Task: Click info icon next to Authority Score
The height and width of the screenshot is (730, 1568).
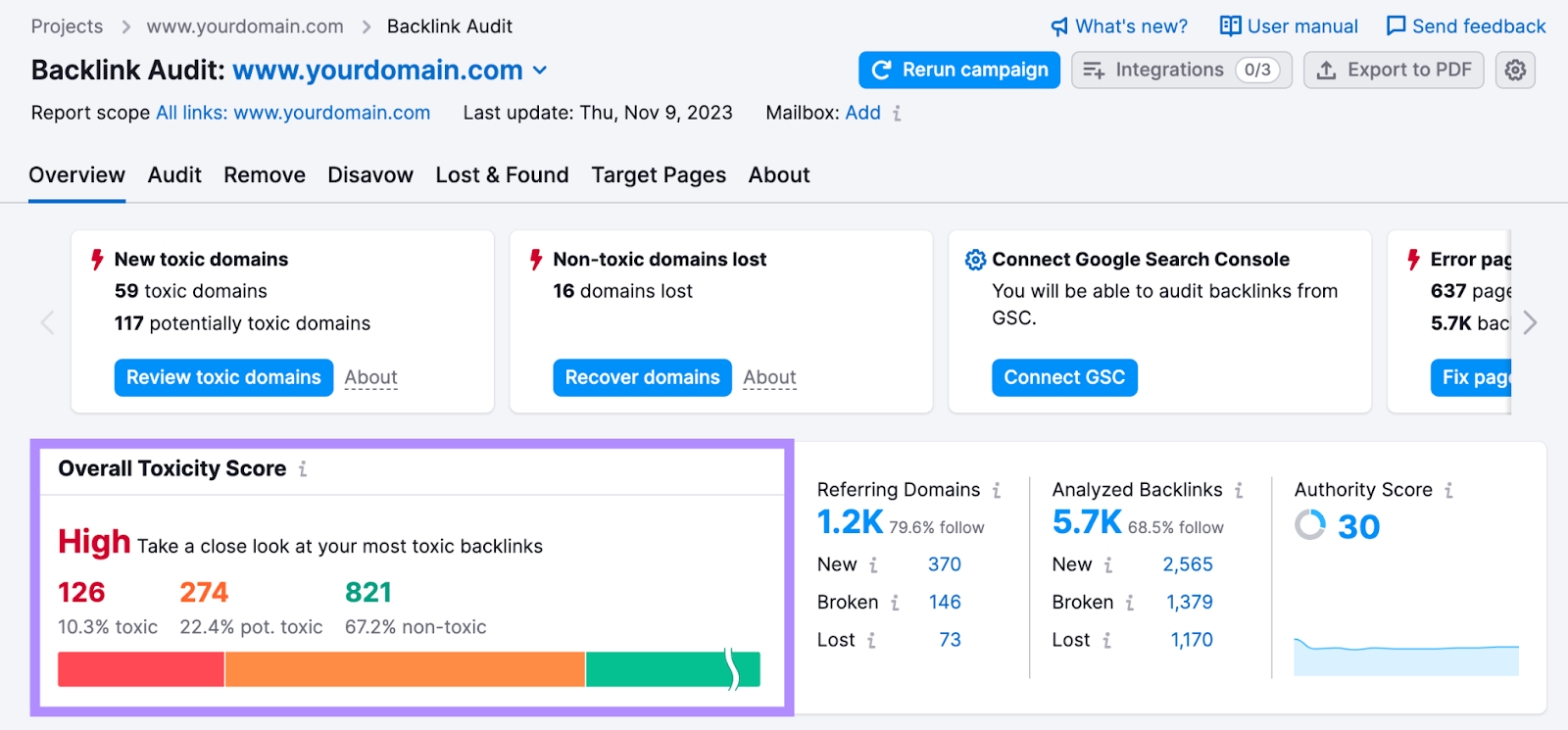Action: pyautogui.click(x=1448, y=490)
